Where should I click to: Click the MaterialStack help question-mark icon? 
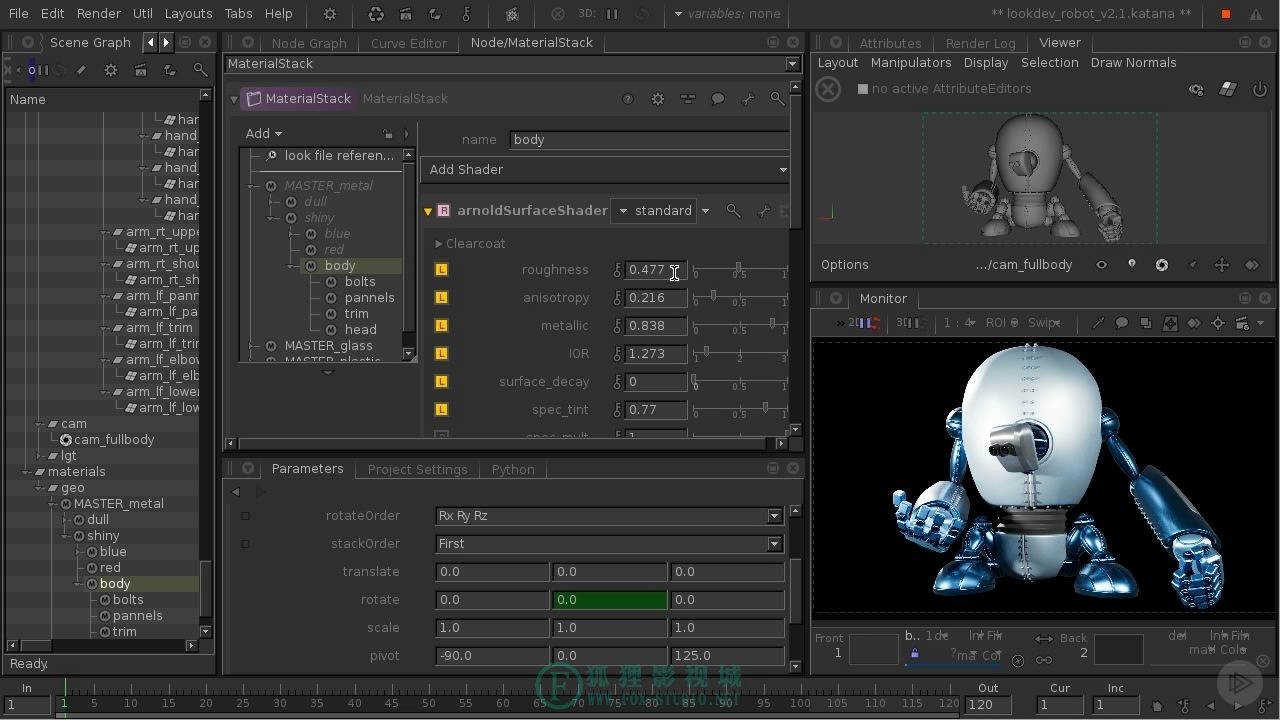(628, 99)
